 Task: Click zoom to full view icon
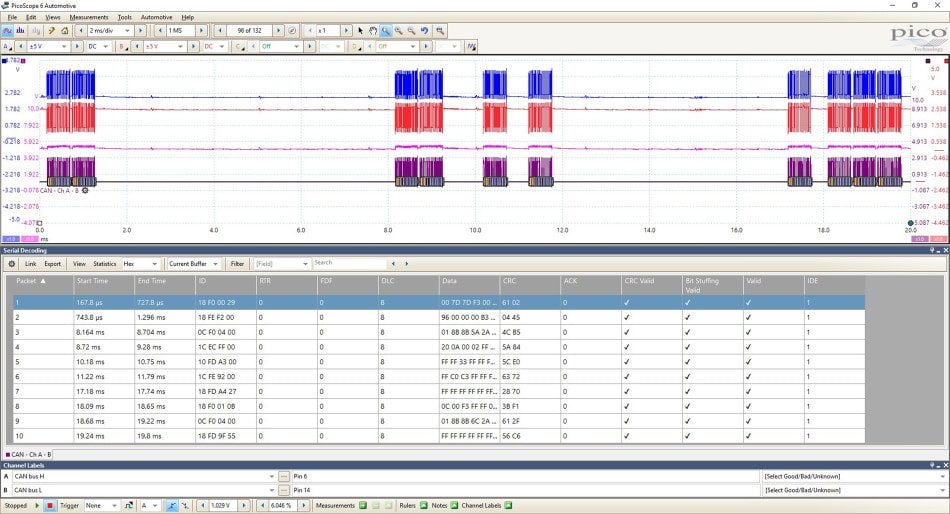tap(440, 30)
